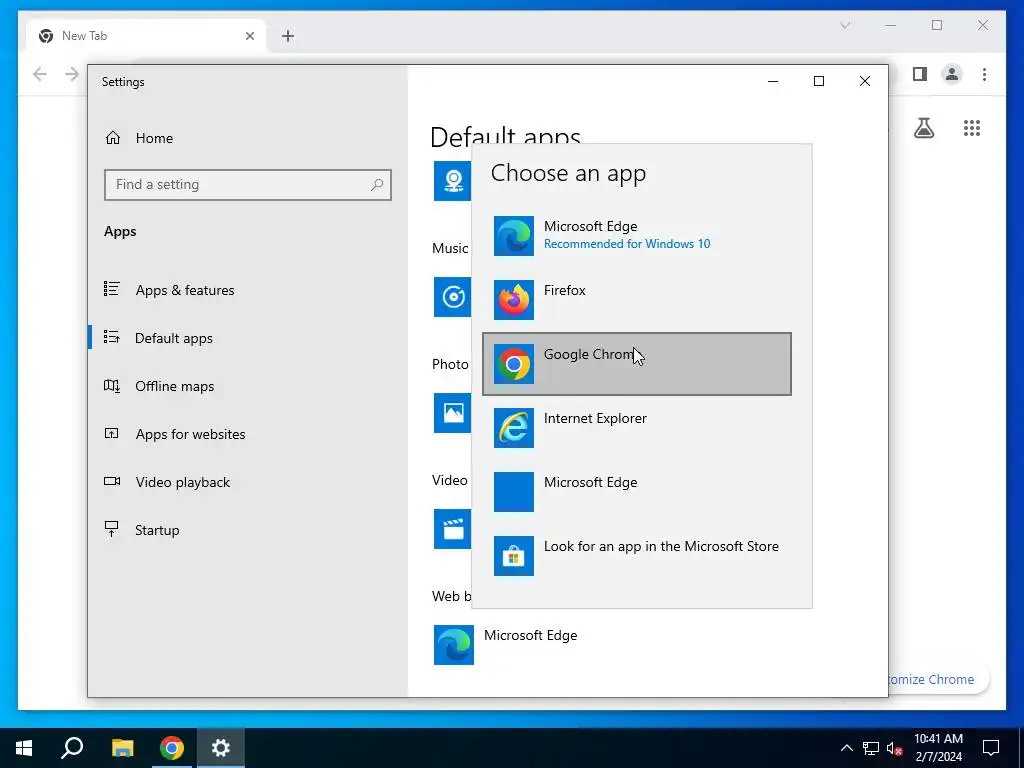1024x768 pixels.
Task: Open Chrome Labs flask icon
Action: [x=923, y=128]
